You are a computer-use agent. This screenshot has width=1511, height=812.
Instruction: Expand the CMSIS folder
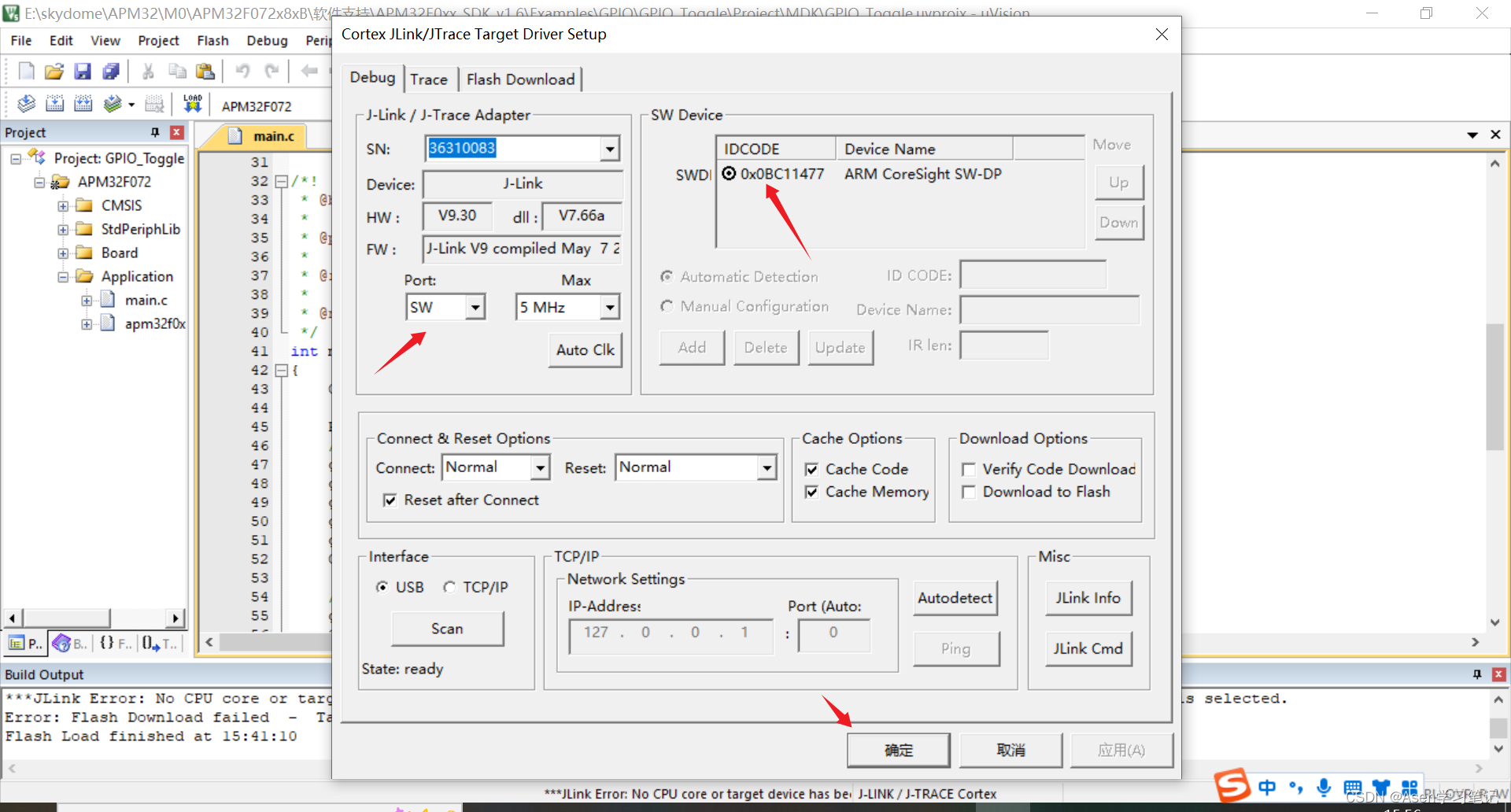pos(63,206)
